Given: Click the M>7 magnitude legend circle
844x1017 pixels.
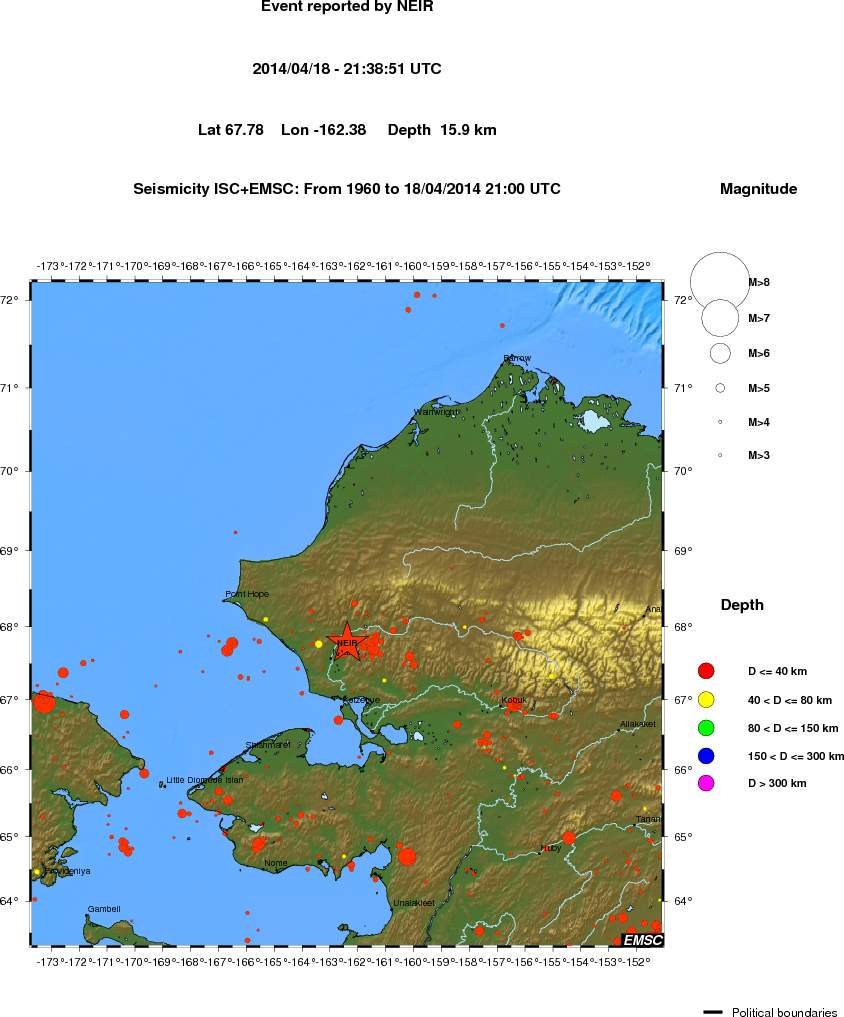Looking at the screenshot, I should point(720,318).
